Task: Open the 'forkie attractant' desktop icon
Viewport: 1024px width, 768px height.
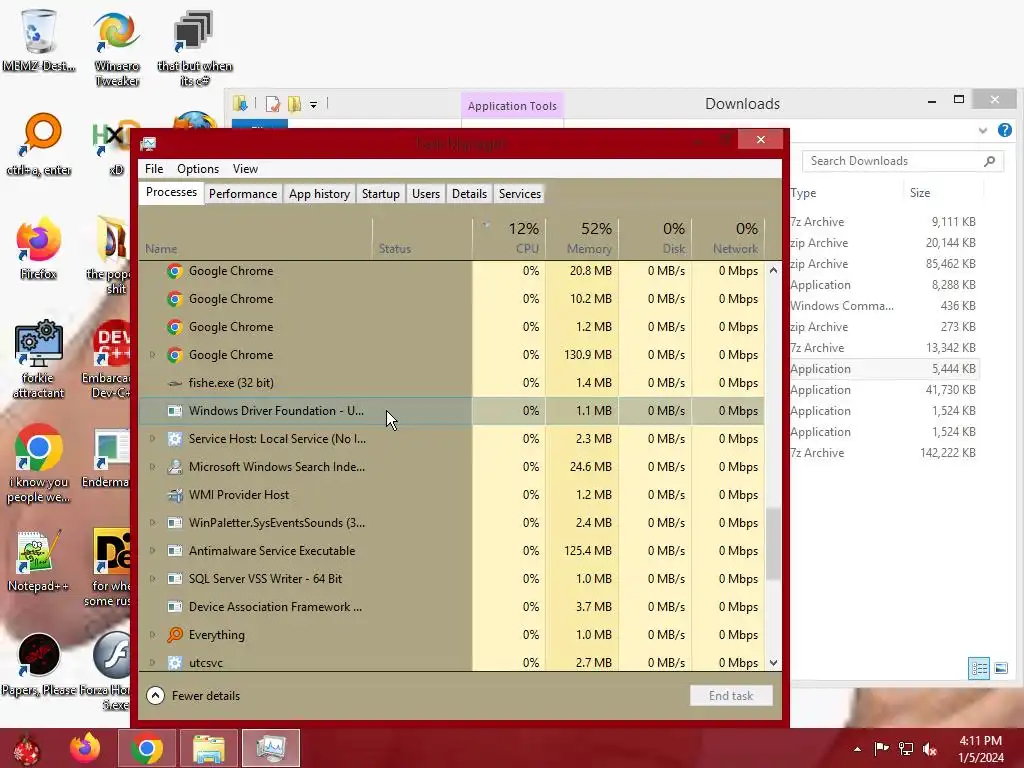Action: point(39,359)
